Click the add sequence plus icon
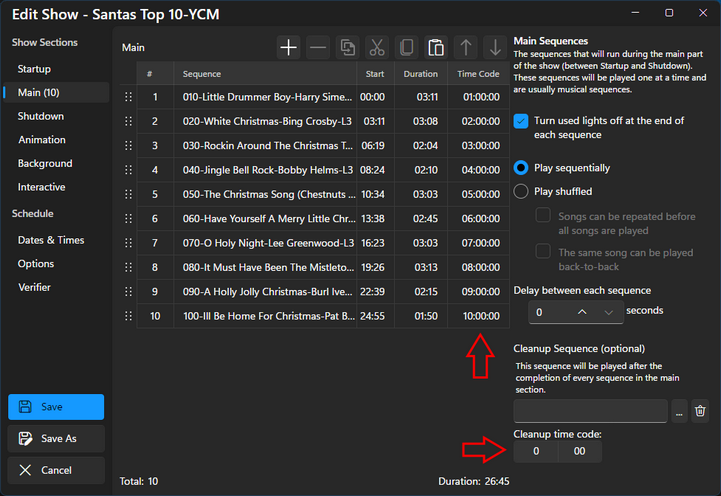The image size is (721, 496). (x=288, y=47)
